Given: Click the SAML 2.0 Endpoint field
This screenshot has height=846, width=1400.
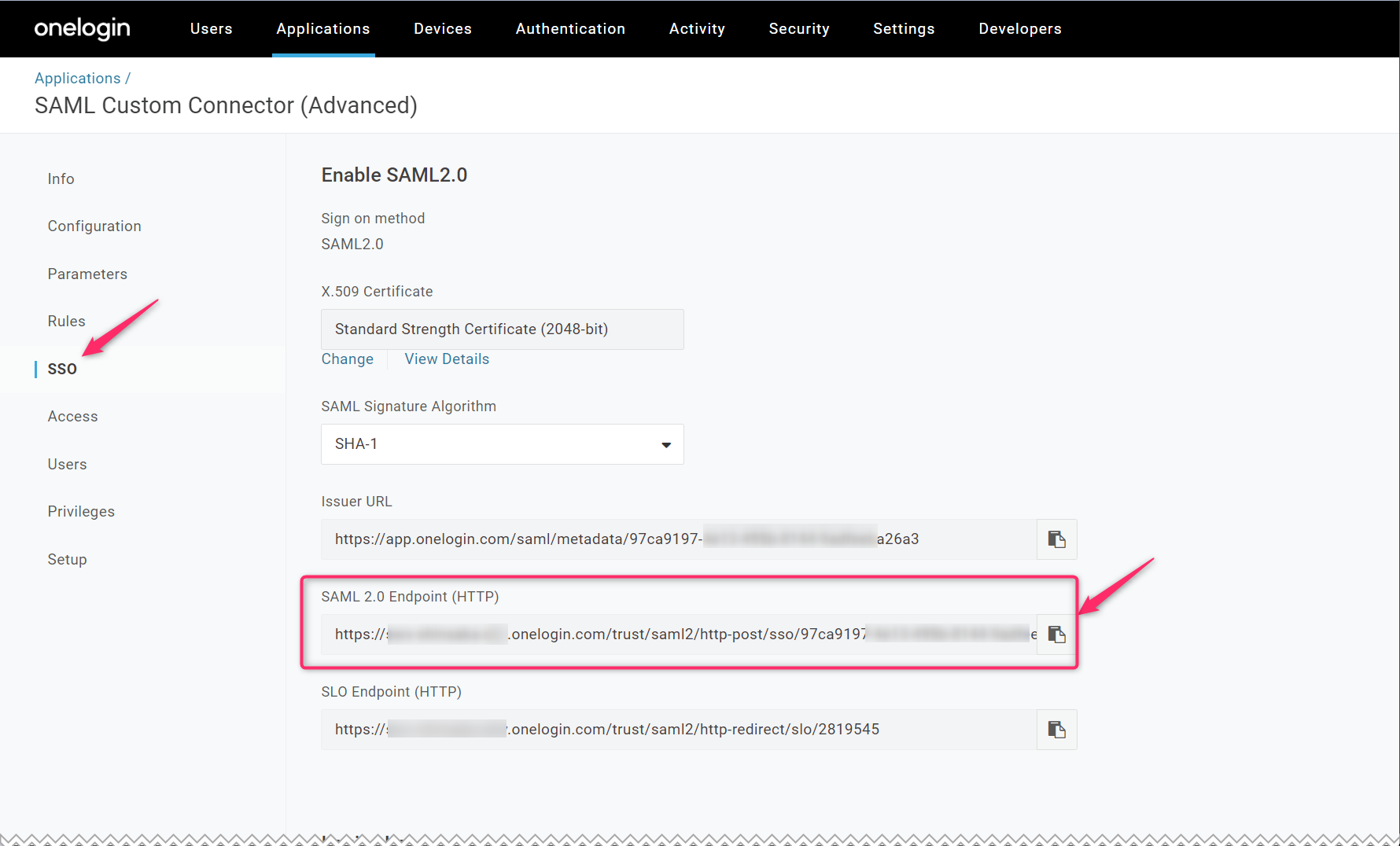Looking at the screenshot, I should [679, 634].
